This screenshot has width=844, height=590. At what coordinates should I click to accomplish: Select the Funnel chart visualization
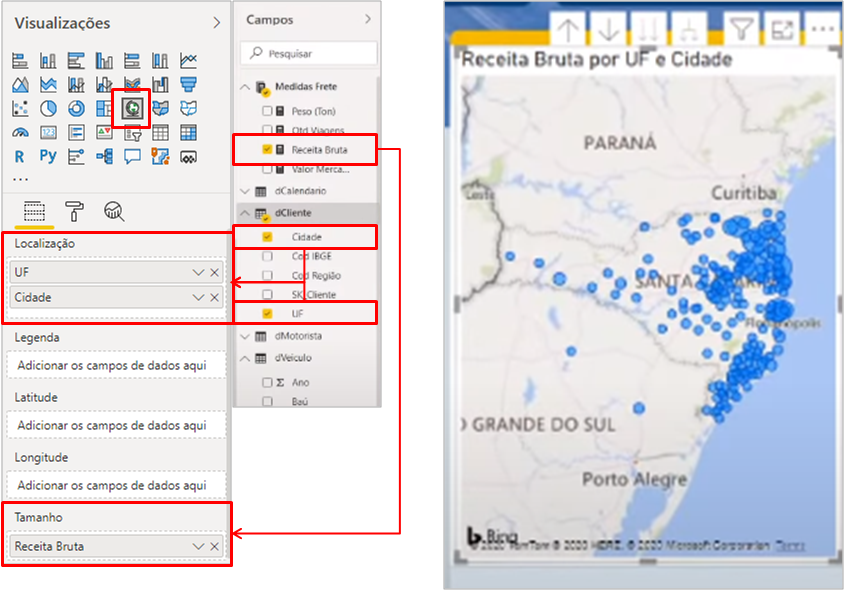click(188, 84)
